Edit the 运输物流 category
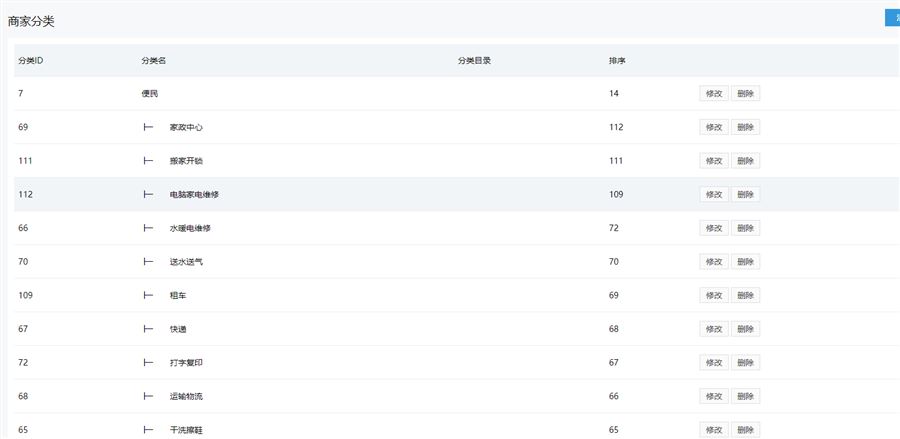The image size is (900, 439). coord(713,396)
